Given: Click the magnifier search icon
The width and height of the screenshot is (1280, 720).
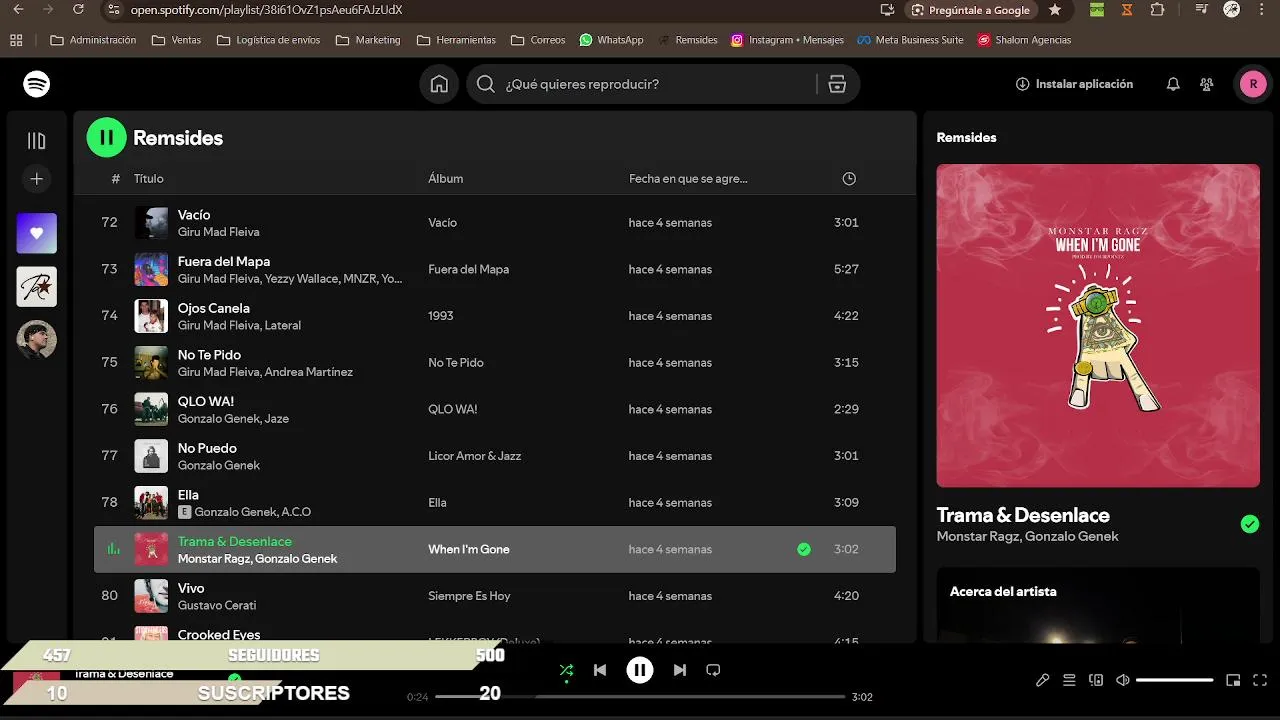Looking at the screenshot, I should click(x=486, y=84).
